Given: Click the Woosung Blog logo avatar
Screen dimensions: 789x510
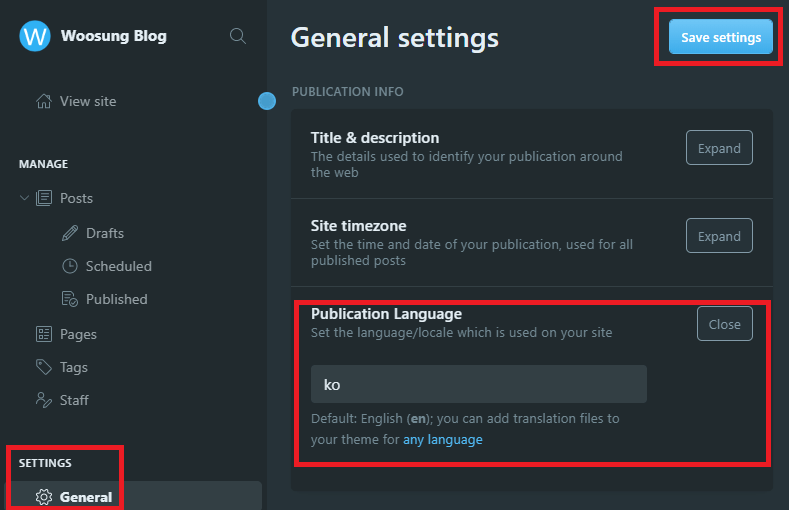Looking at the screenshot, I should click(x=35, y=36).
